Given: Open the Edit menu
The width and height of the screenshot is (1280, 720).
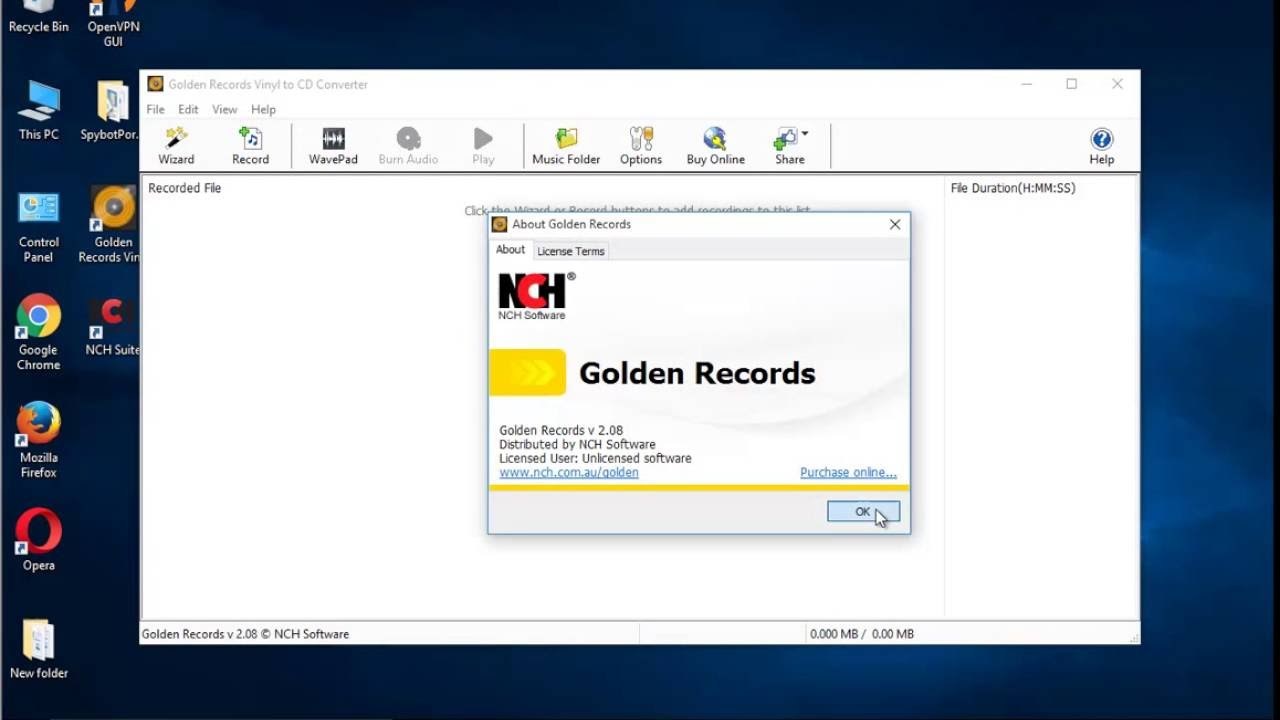Looking at the screenshot, I should (x=188, y=109).
